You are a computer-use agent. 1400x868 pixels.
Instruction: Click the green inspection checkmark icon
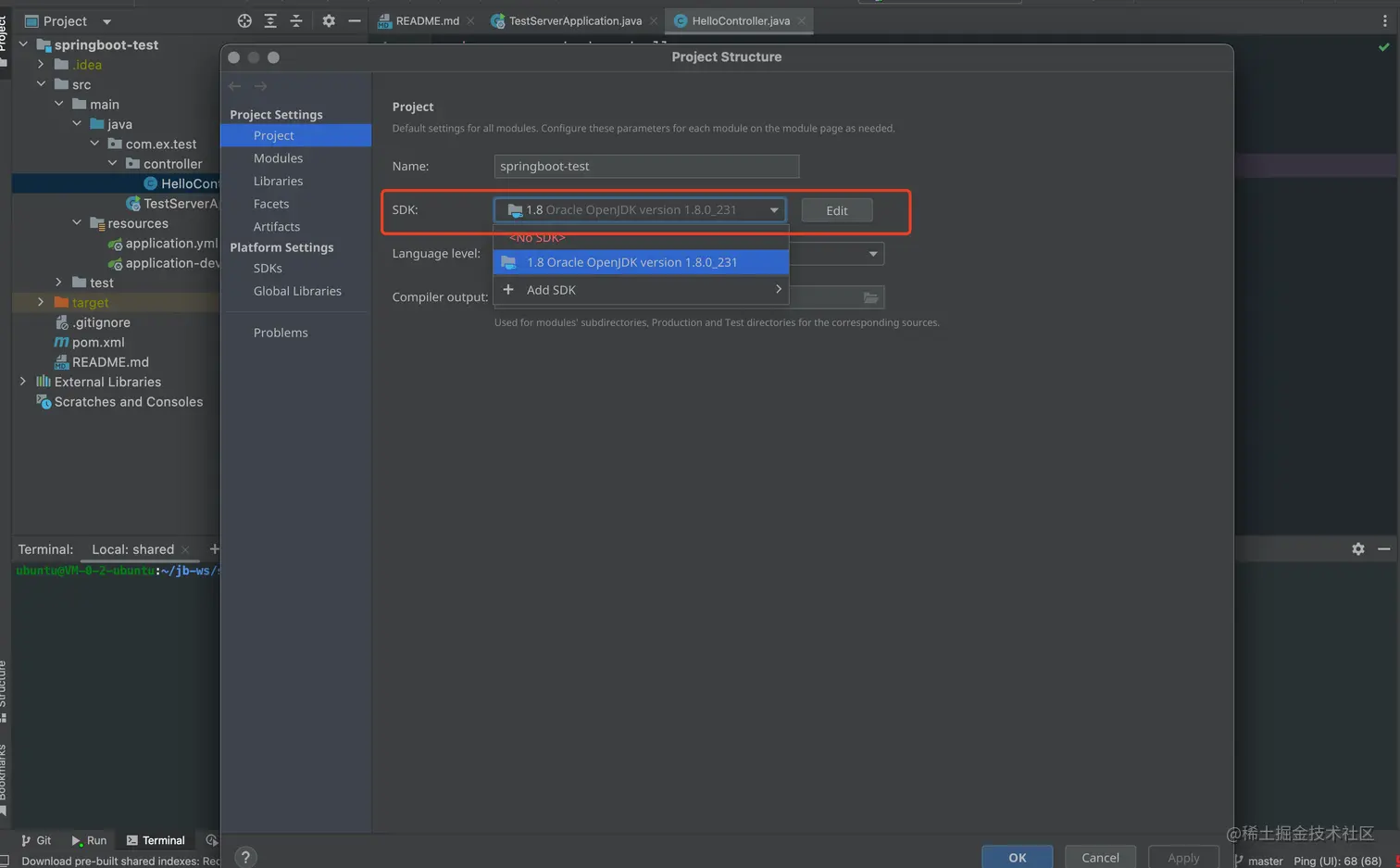(1384, 46)
